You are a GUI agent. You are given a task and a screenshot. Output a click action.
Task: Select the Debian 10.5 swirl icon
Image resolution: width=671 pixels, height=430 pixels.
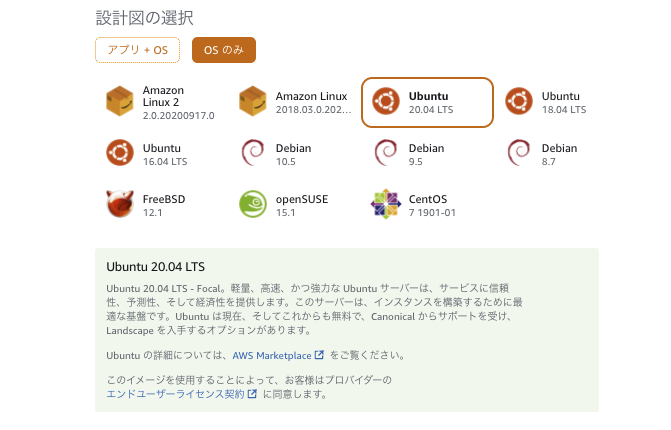tap(254, 154)
